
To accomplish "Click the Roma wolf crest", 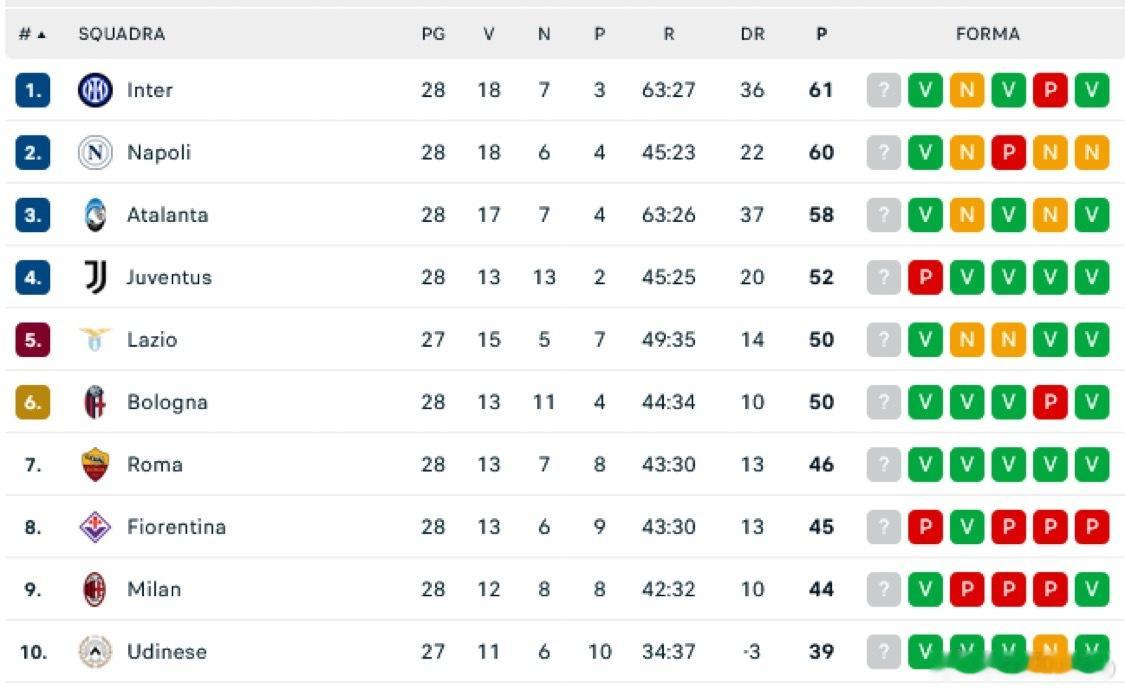I will (95, 464).
